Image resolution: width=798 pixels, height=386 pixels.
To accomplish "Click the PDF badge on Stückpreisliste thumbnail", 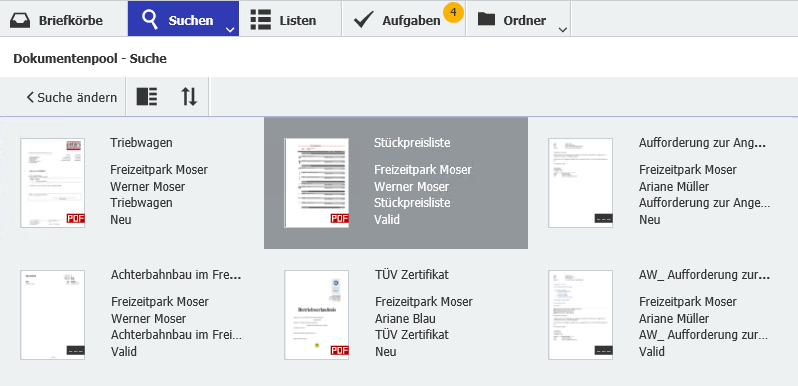I will (x=339, y=218).
